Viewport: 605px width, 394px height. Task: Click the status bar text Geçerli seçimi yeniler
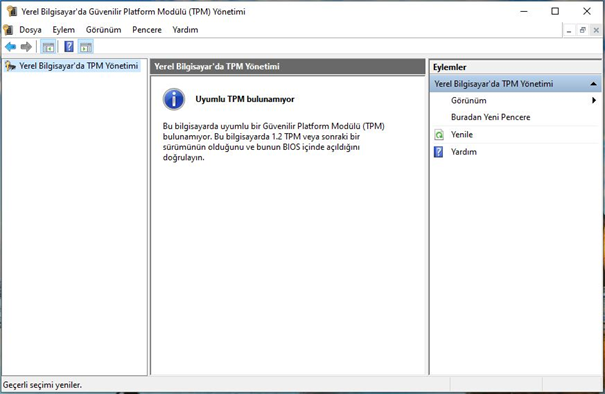(42, 385)
